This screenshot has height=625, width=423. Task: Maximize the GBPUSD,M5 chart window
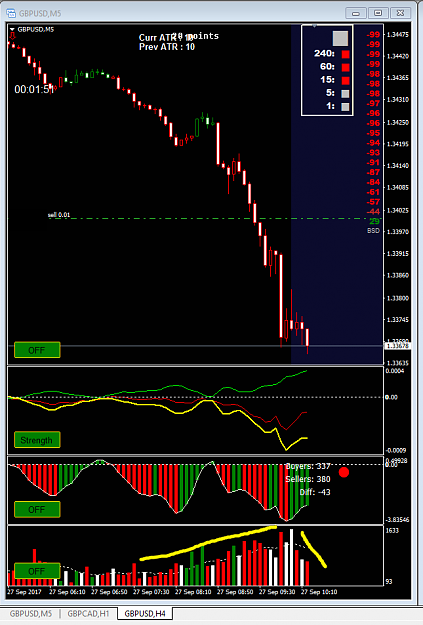point(378,13)
